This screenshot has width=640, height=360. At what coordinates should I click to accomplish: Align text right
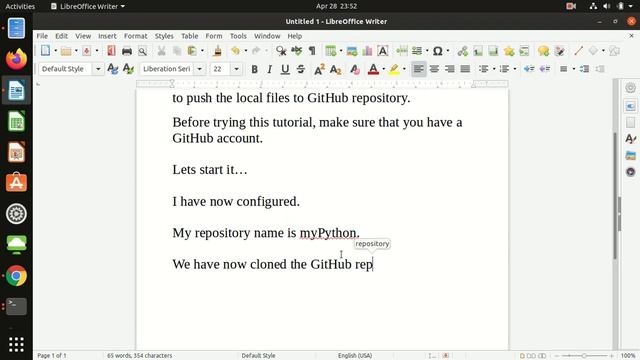click(x=450, y=69)
